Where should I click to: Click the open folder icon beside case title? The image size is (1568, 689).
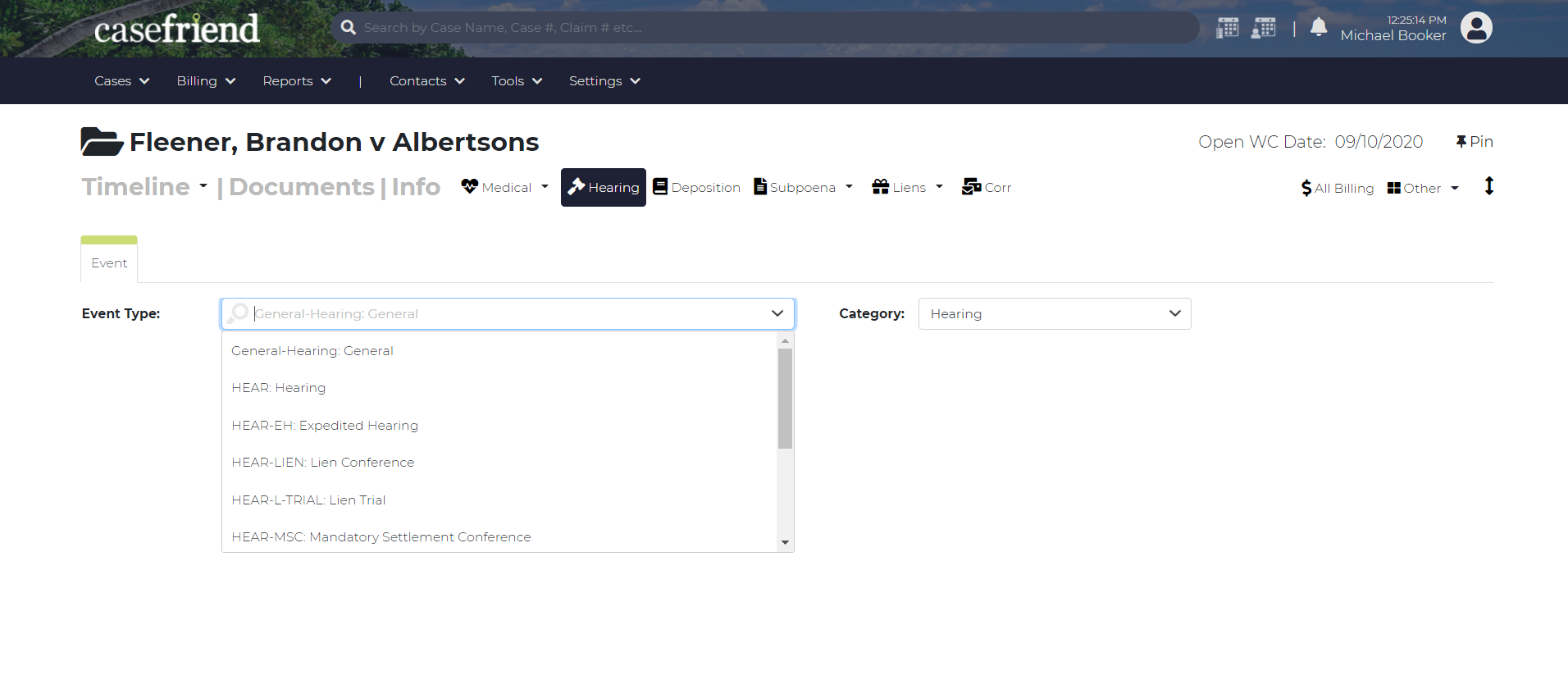click(x=102, y=141)
